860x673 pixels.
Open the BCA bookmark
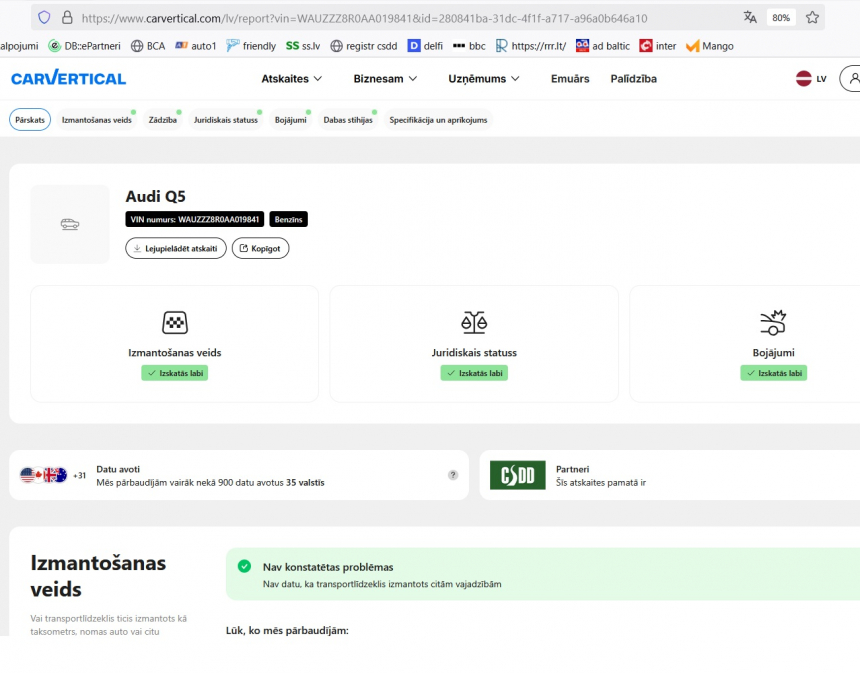[x=148, y=46]
